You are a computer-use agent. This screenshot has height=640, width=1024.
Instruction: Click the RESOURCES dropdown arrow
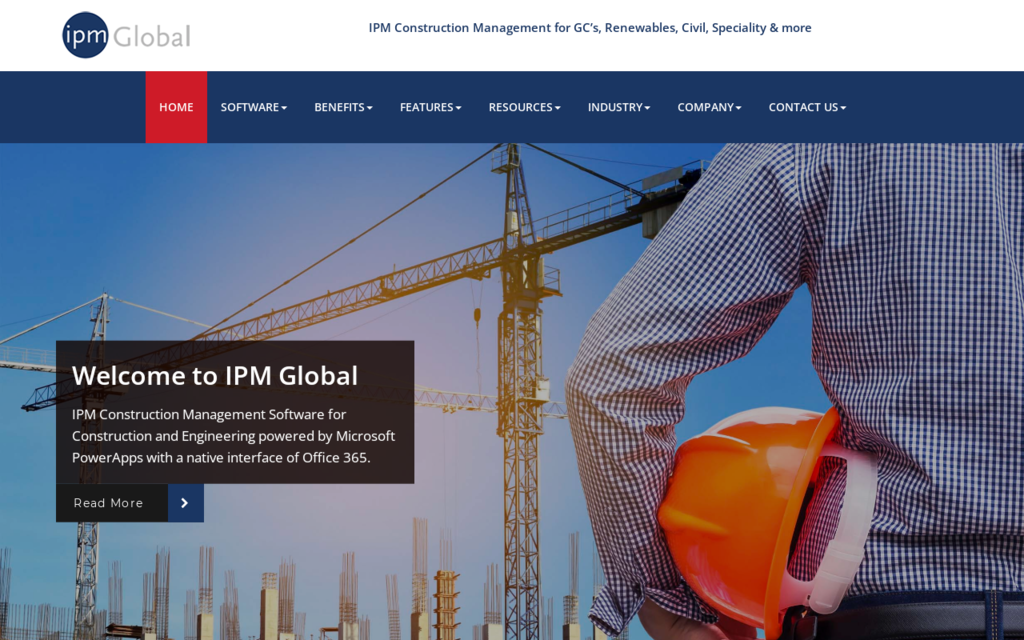(x=558, y=108)
